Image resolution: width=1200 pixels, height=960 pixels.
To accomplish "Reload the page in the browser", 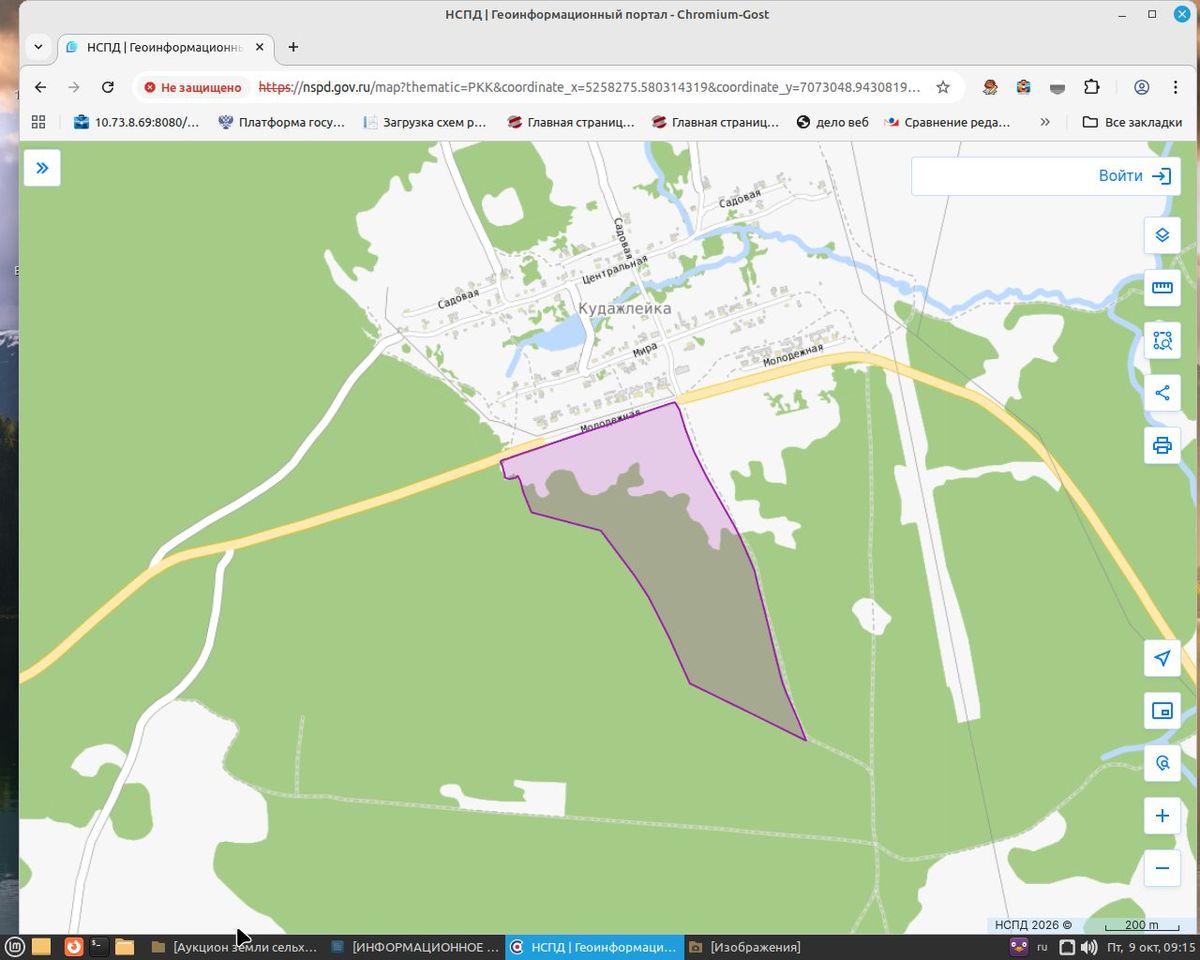I will [x=108, y=87].
